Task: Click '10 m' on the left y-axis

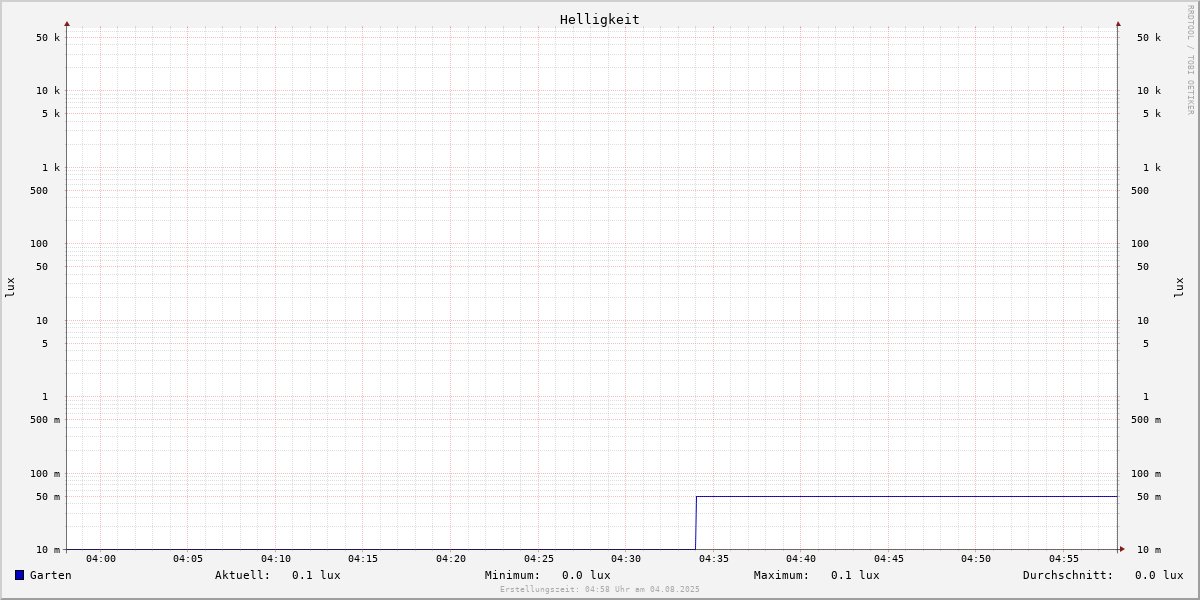Action: tap(48, 550)
